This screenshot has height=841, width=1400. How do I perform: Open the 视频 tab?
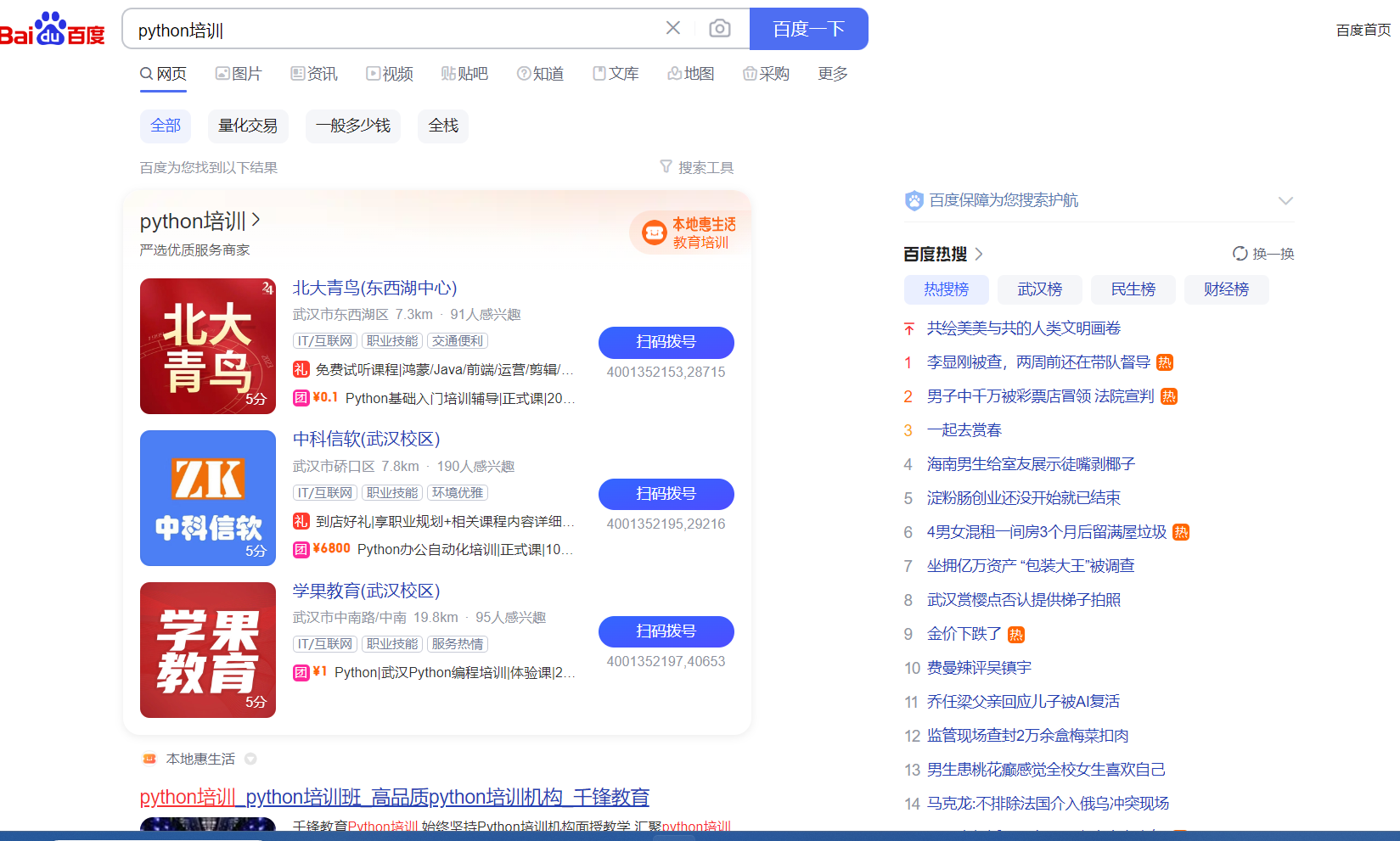point(390,74)
